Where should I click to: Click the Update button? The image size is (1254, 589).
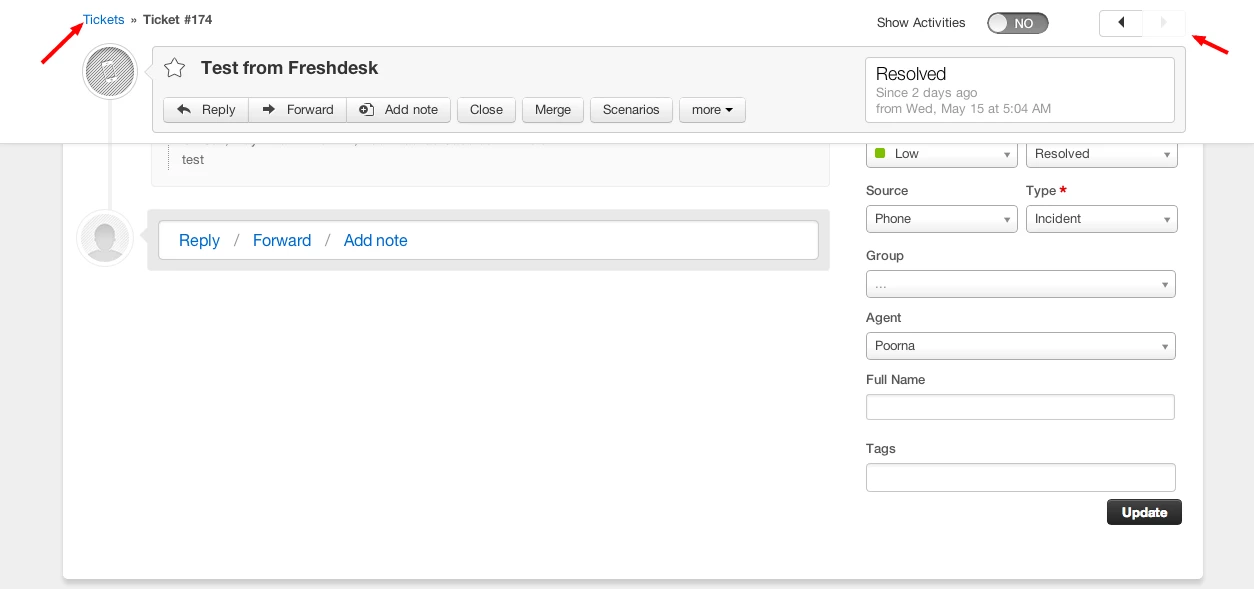(1144, 512)
